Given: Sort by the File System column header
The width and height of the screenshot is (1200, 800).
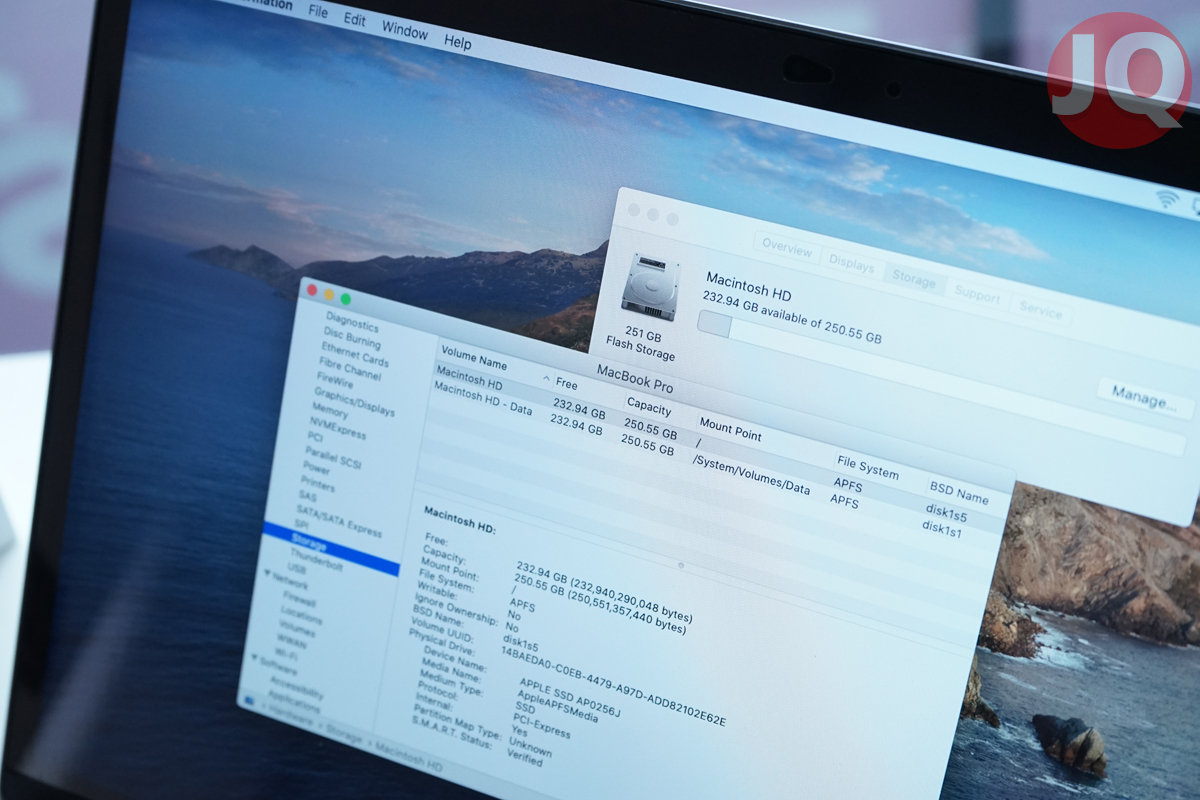Looking at the screenshot, I should pos(867,467).
